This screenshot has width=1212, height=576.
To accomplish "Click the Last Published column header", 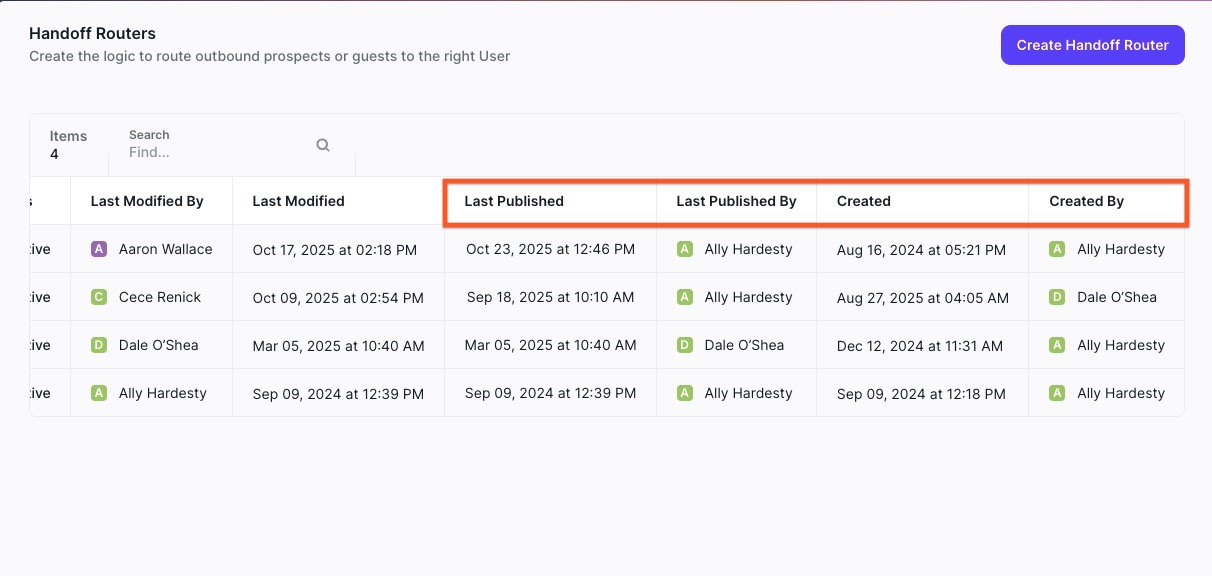I will [514, 201].
